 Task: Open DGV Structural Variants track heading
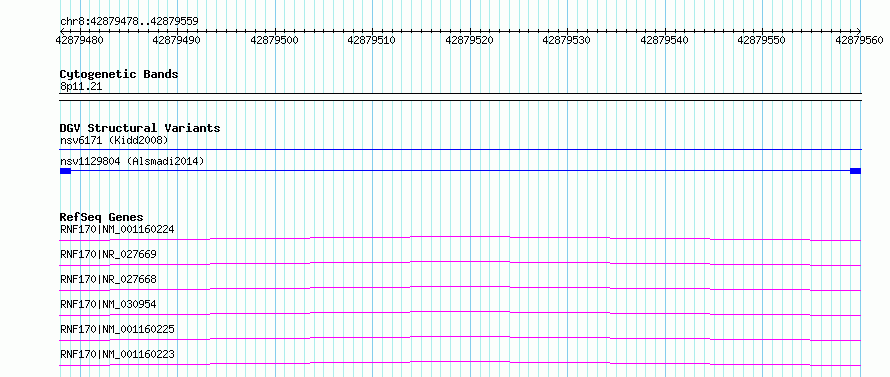140,128
